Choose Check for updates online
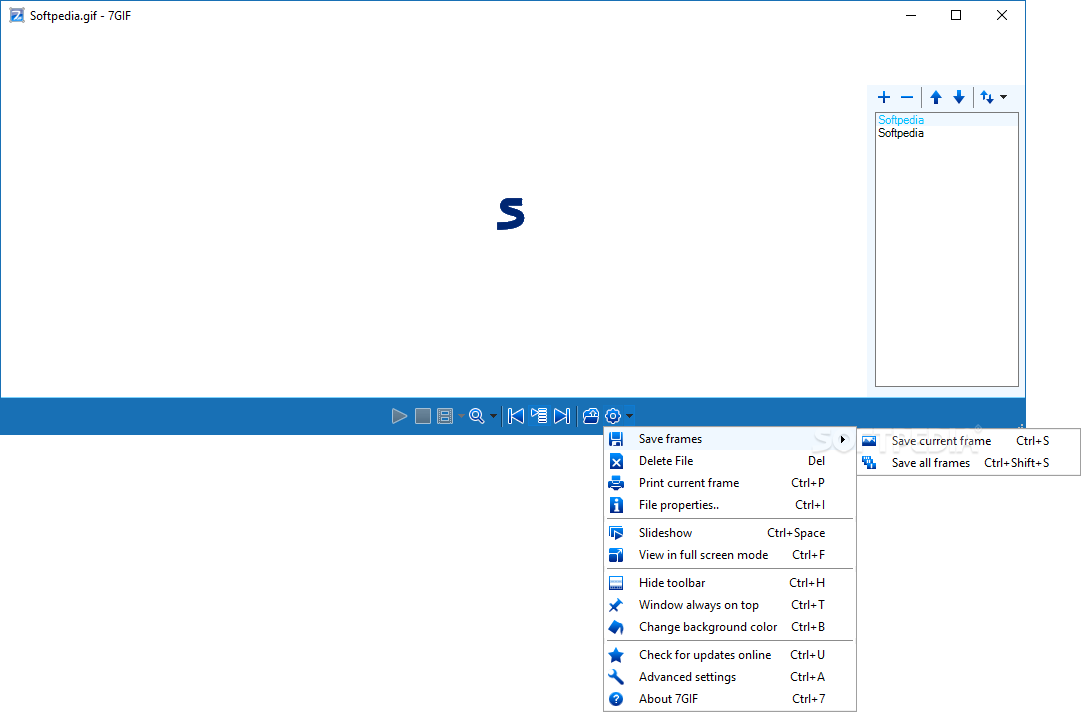The width and height of the screenshot is (1081, 712). [x=729, y=655]
